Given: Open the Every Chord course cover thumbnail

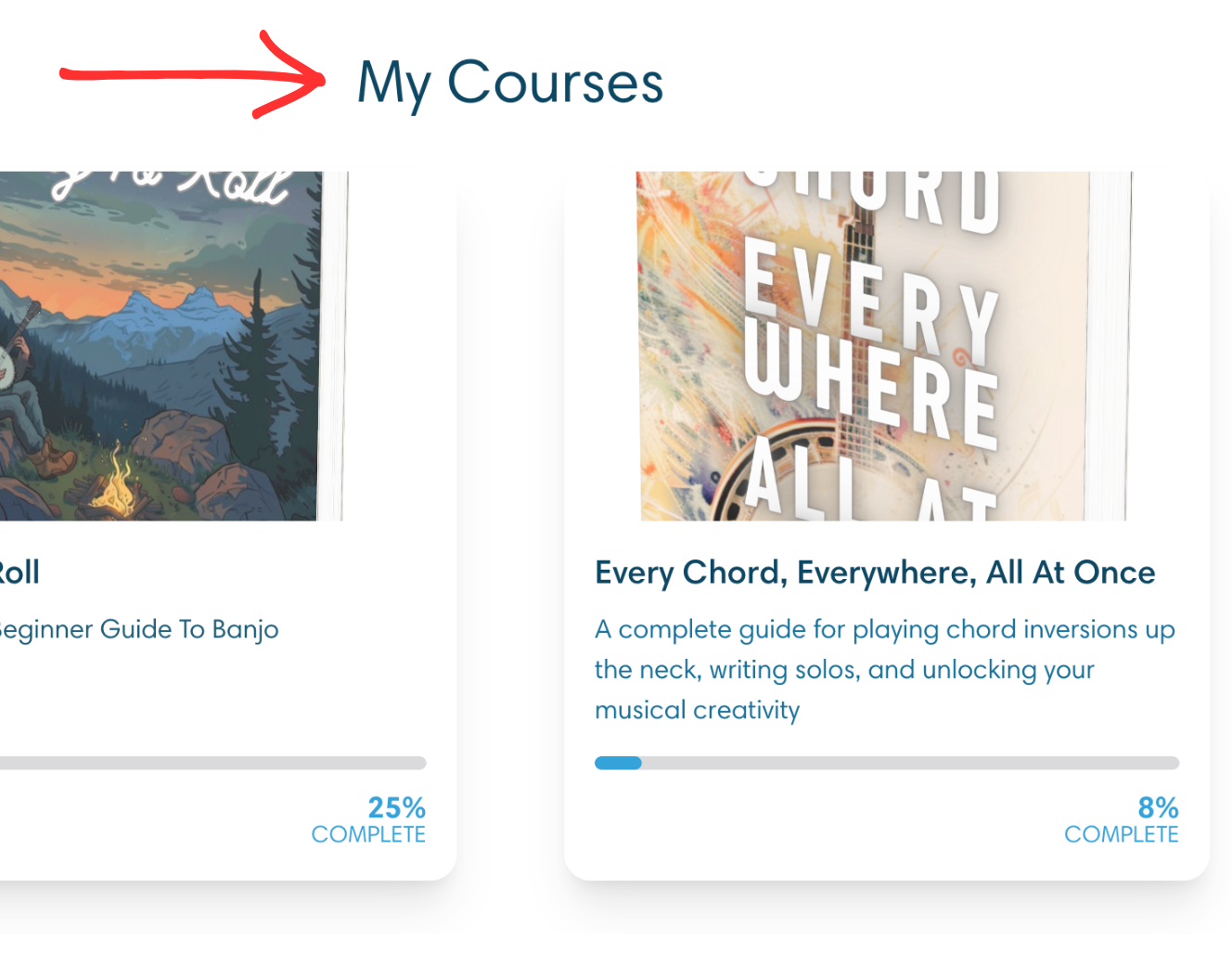Looking at the screenshot, I should [x=881, y=345].
